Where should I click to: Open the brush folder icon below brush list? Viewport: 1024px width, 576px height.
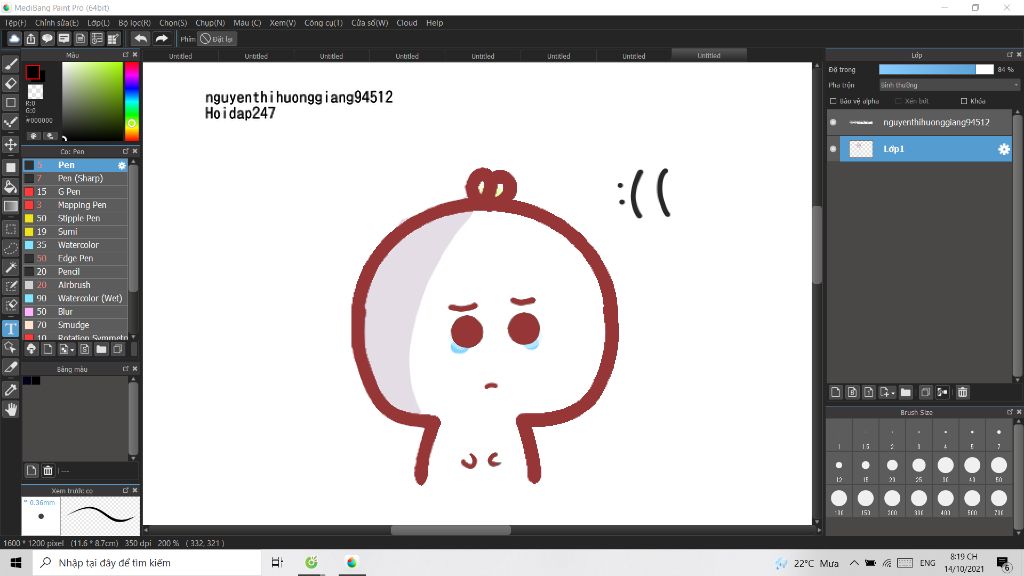point(101,349)
